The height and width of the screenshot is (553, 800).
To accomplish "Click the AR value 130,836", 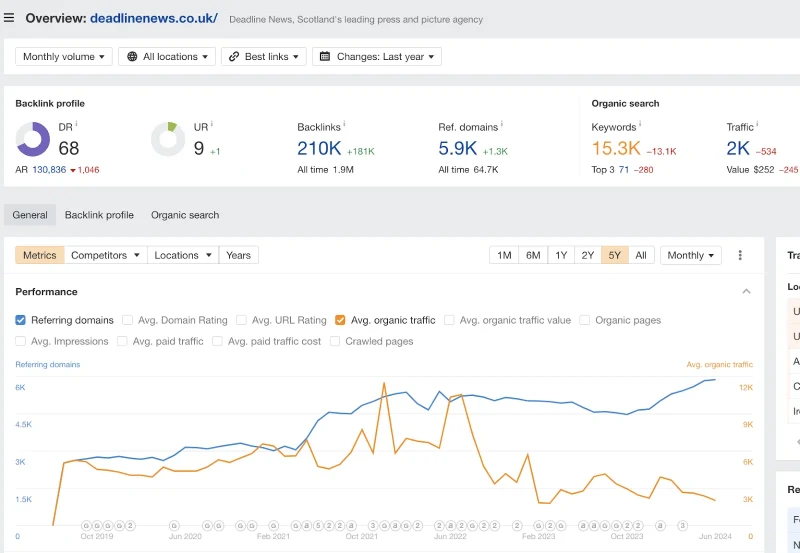I will point(49,170).
